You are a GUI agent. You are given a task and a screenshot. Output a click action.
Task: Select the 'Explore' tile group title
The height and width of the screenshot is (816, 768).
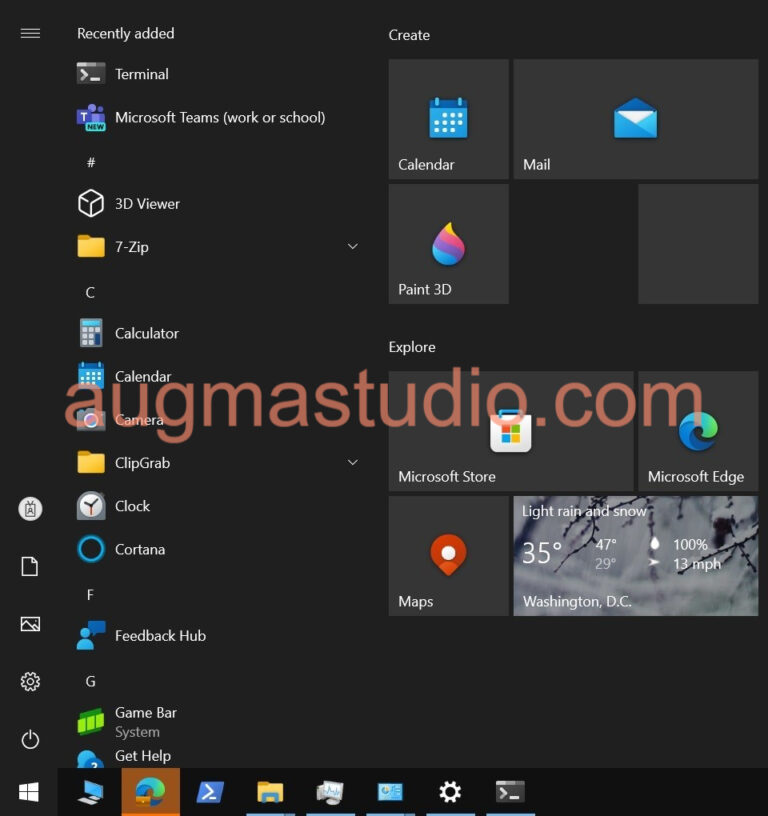(412, 347)
